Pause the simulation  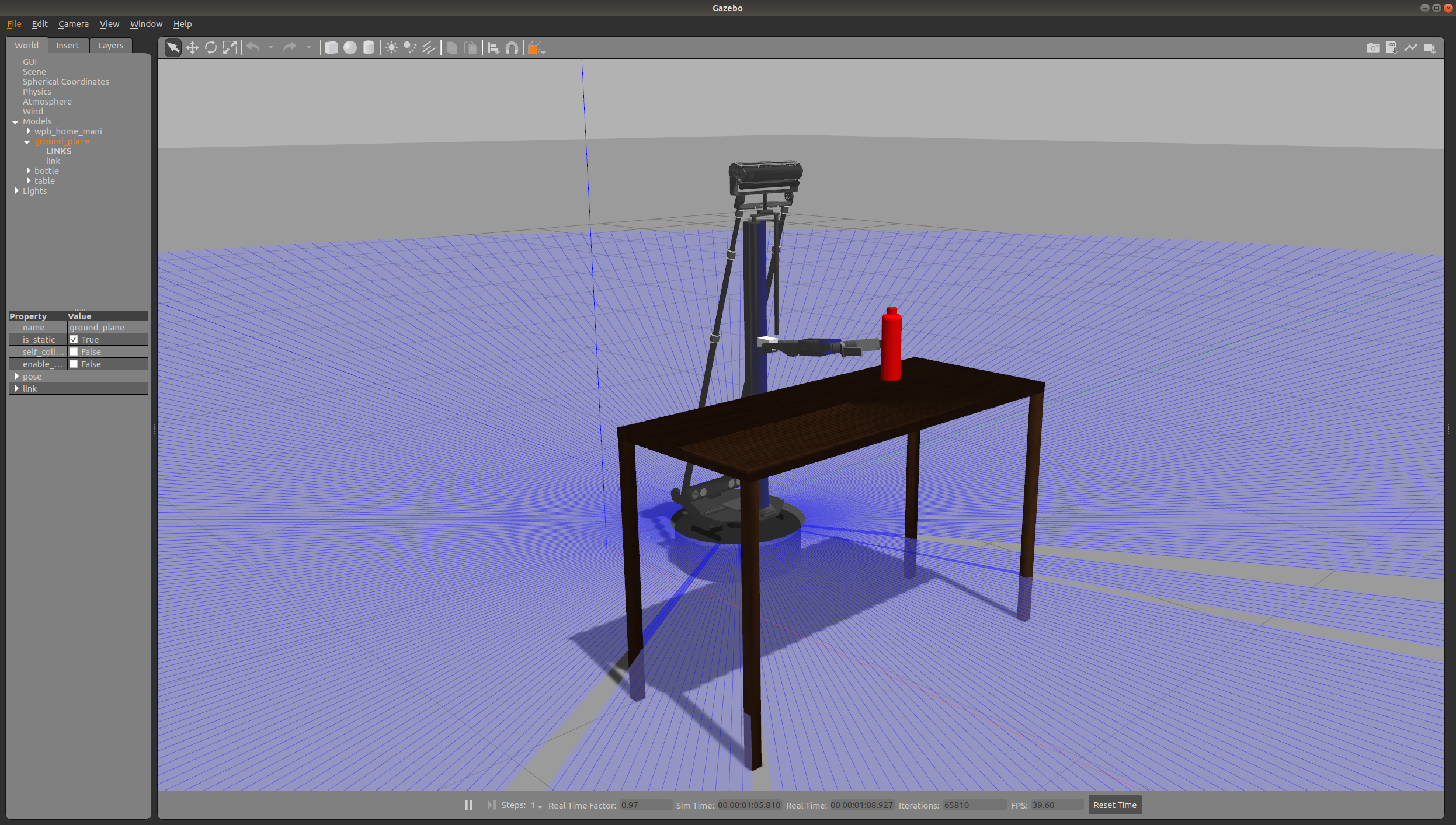(468, 805)
